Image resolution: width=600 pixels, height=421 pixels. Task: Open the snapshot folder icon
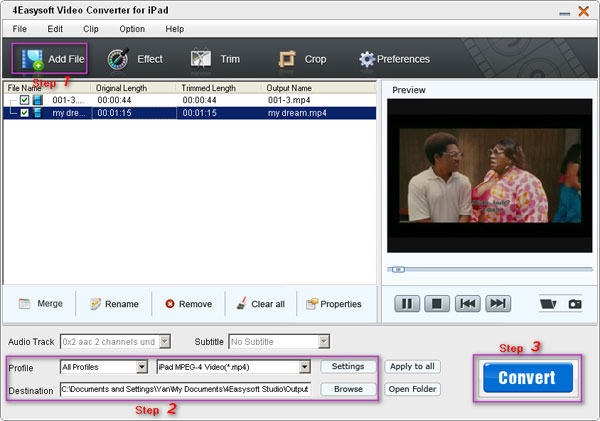coord(548,304)
